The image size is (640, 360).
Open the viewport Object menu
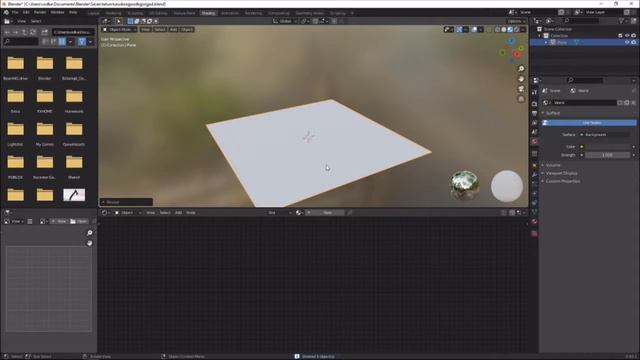pyautogui.click(x=187, y=29)
